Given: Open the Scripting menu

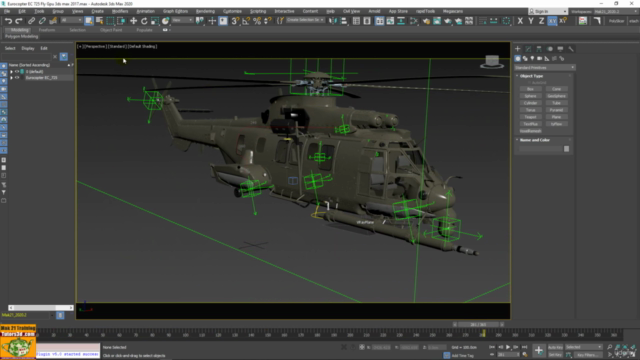Looking at the screenshot, I should (258, 11).
